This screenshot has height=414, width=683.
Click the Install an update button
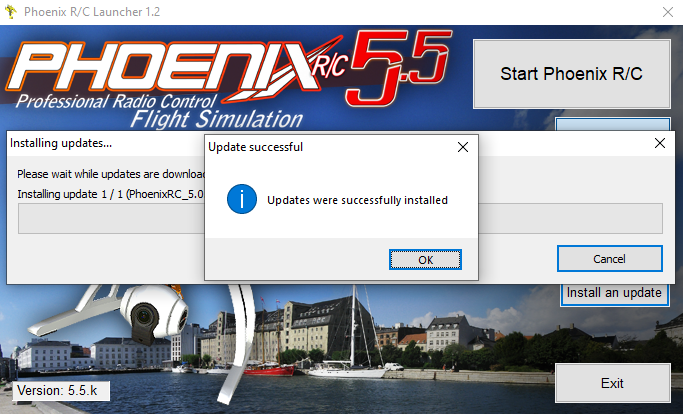[614, 293]
